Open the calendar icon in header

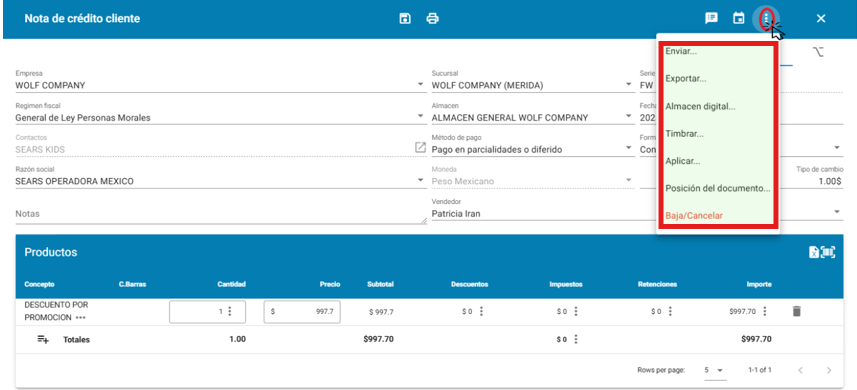738,19
